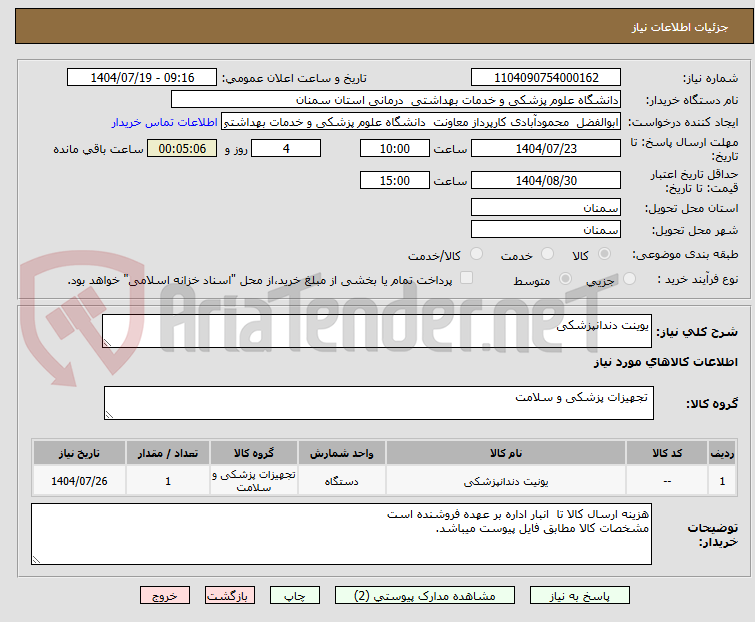Image resolution: width=755 pixels, height=622 pixels.
Task: Click the delivery province field 'سمنان'
Action: (x=546, y=207)
